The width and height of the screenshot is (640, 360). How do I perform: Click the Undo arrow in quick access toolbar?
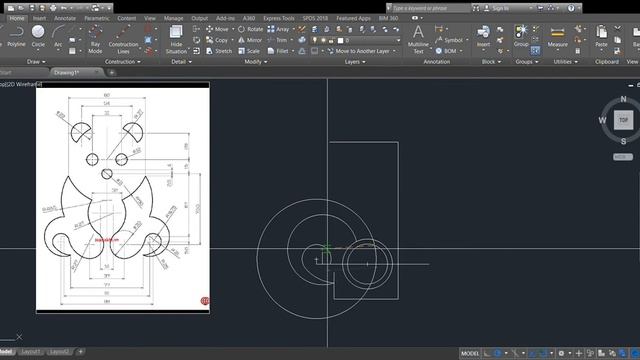[64, 8]
